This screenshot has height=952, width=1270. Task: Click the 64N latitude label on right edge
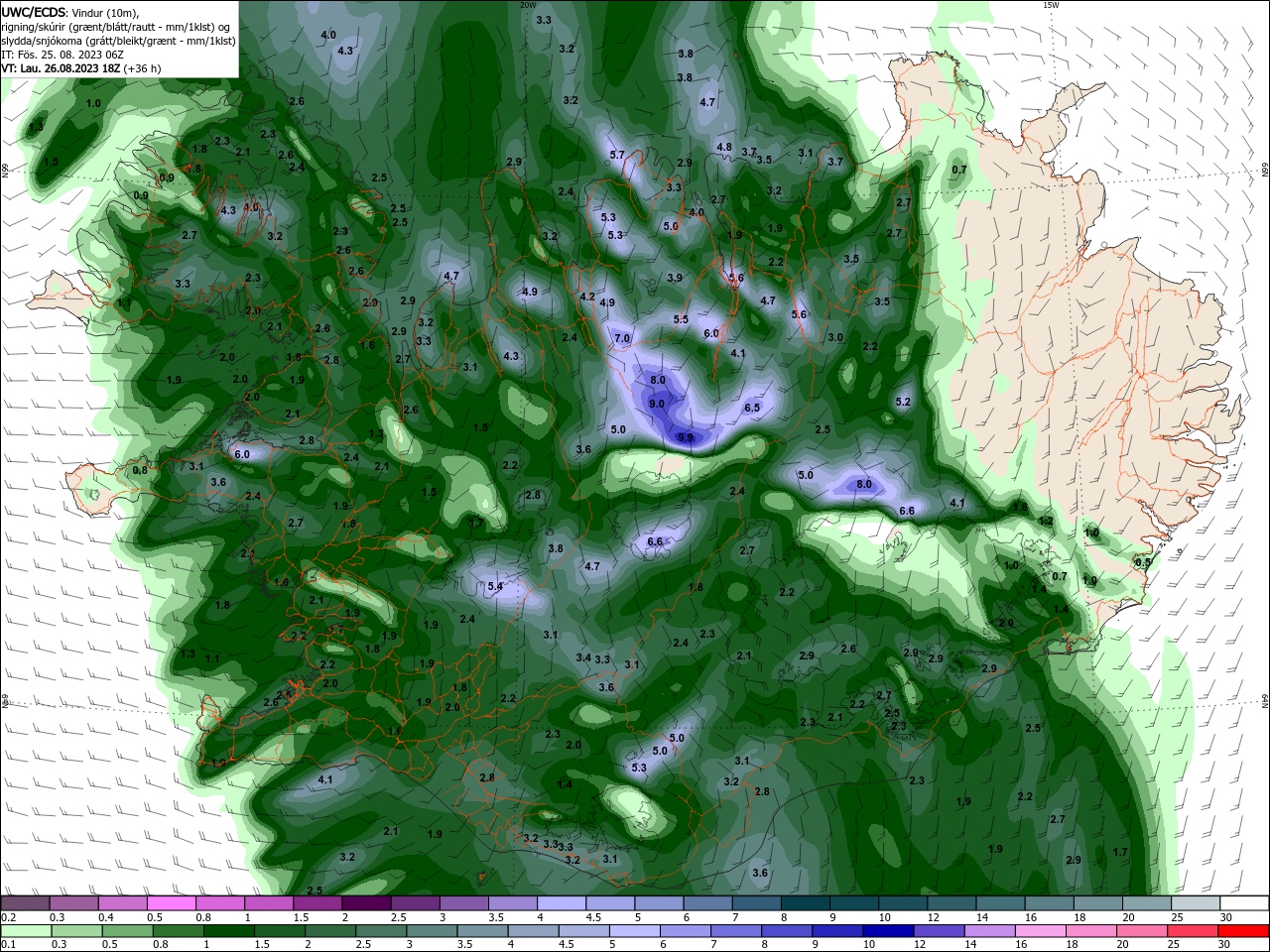1265,702
